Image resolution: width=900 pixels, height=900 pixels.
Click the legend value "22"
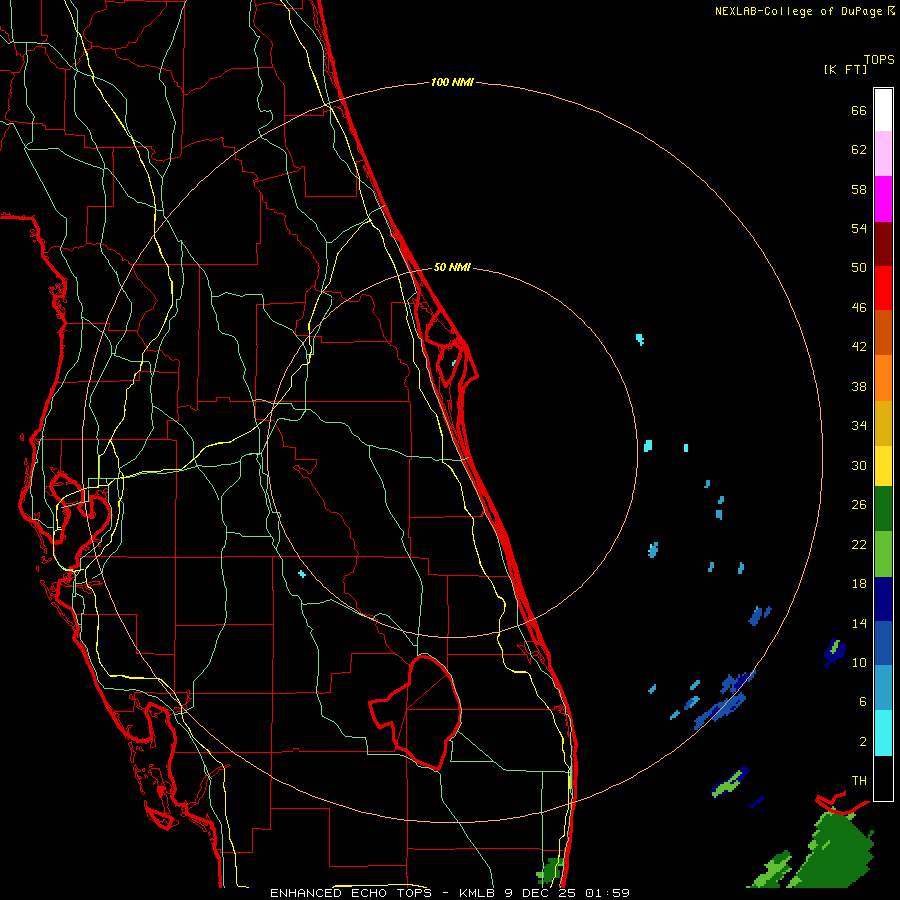859,544
